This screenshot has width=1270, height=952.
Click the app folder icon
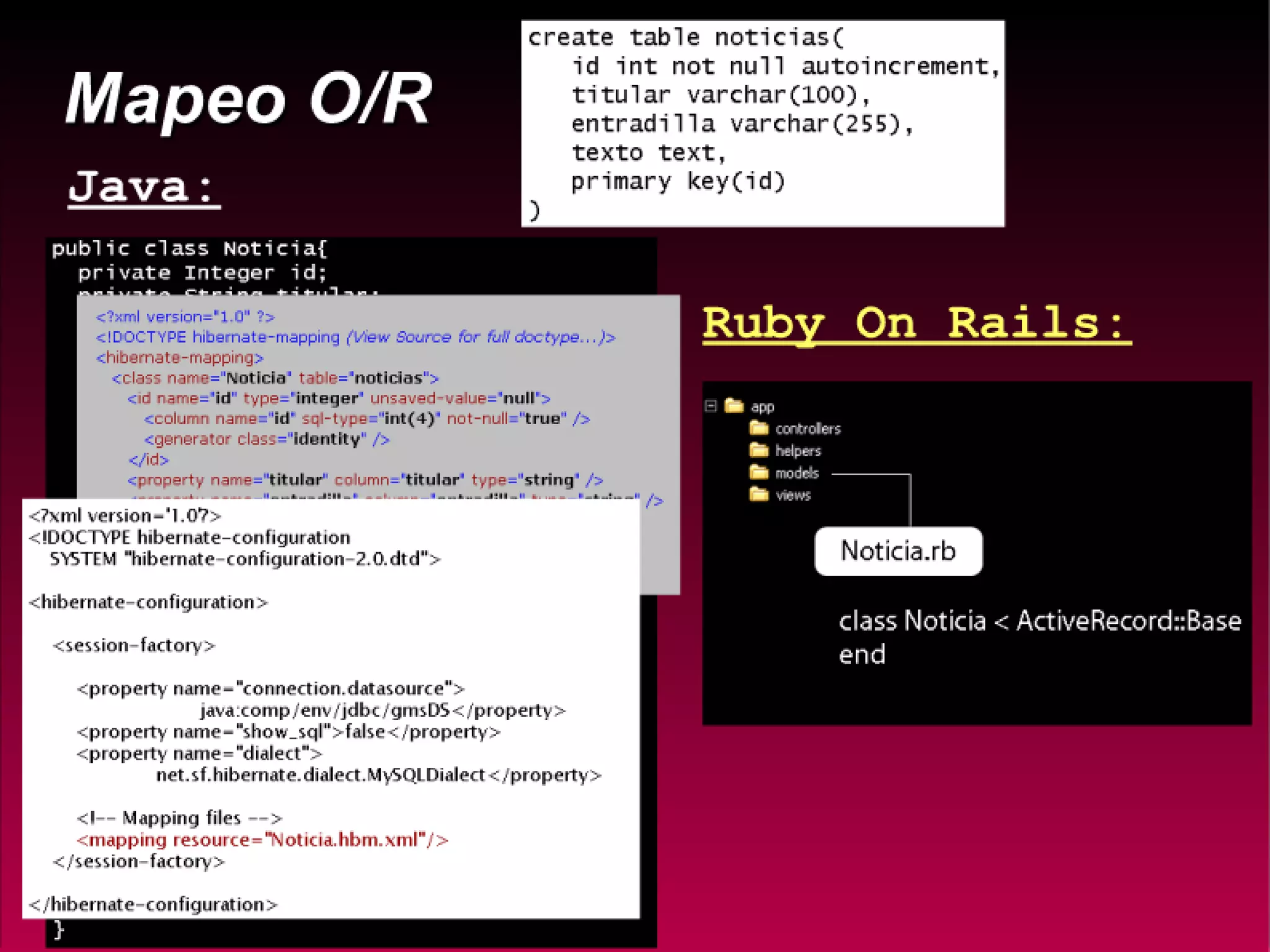734,406
